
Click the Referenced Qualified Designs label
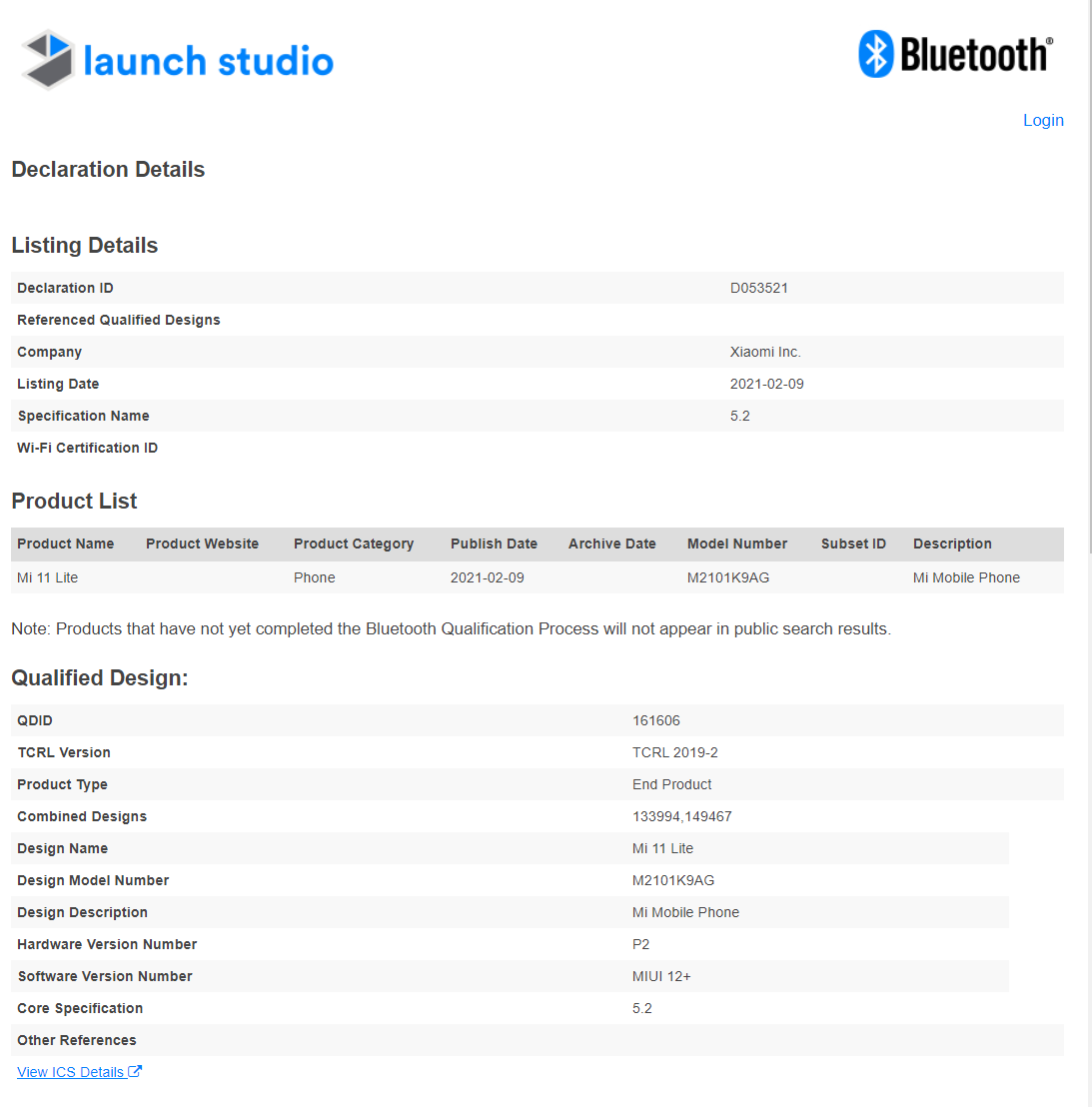(x=119, y=320)
